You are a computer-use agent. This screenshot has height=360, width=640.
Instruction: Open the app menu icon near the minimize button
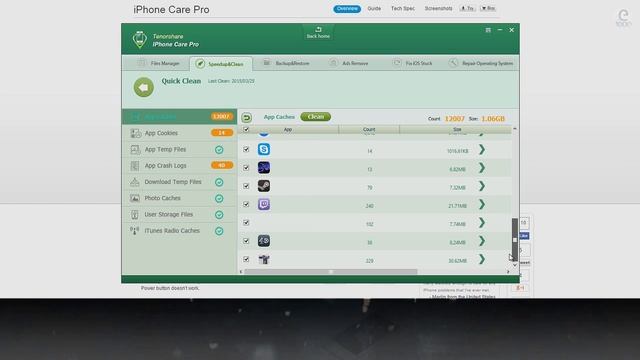click(x=488, y=30)
